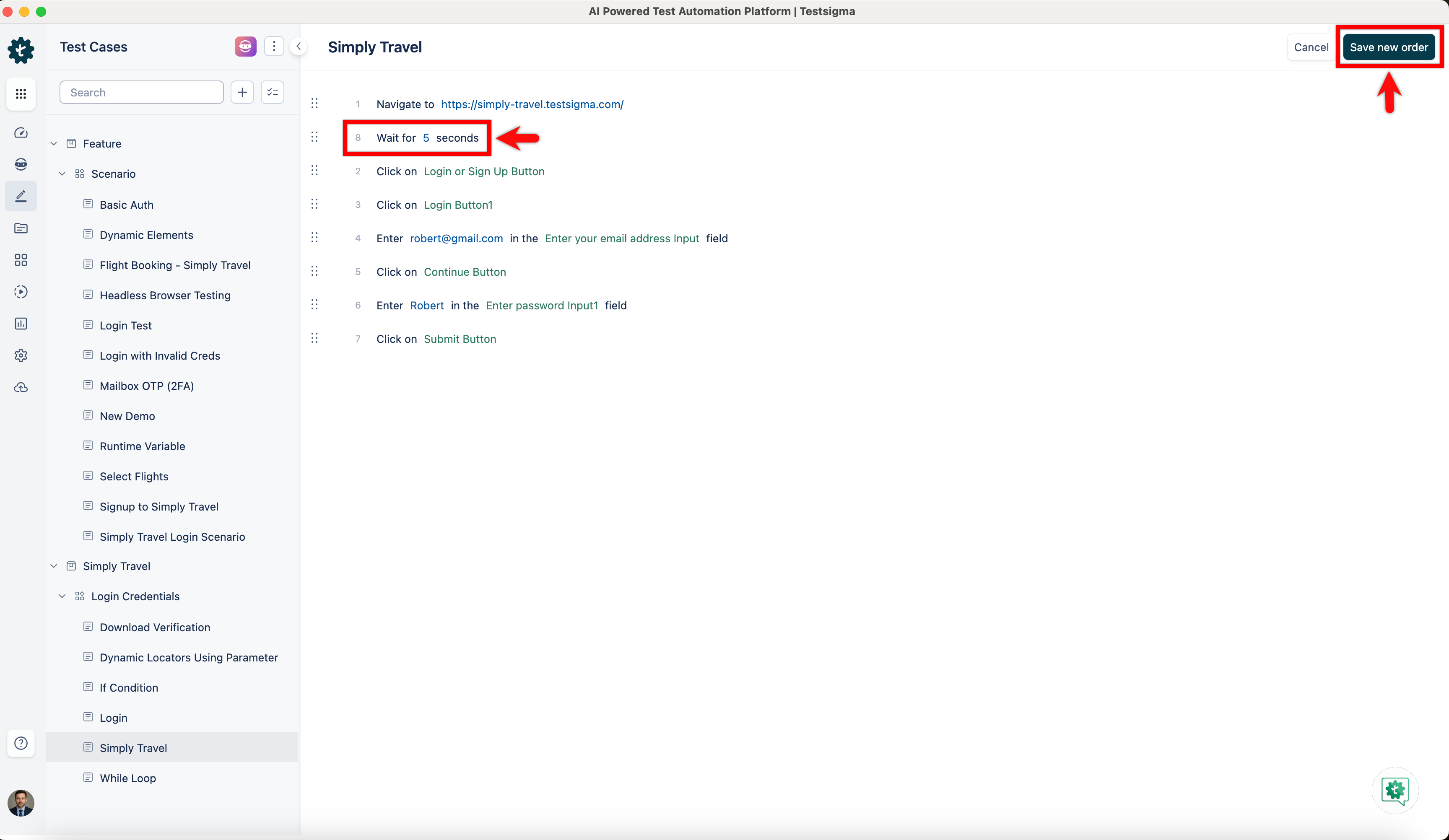1449x840 pixels.
Task: Grab drag handle for Click on Login Button1 step
Action: 314,204
